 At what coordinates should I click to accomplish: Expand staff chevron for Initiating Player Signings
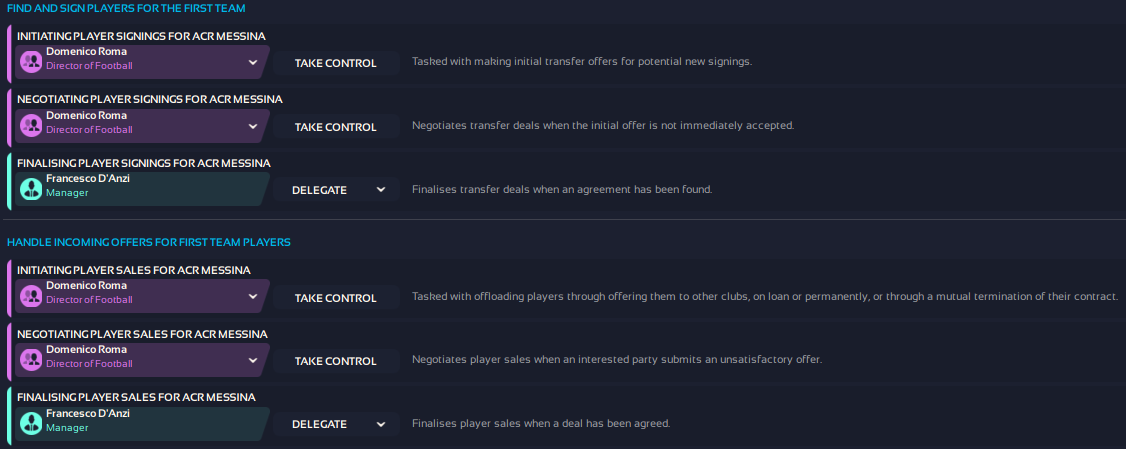click(x=253, y=63)
